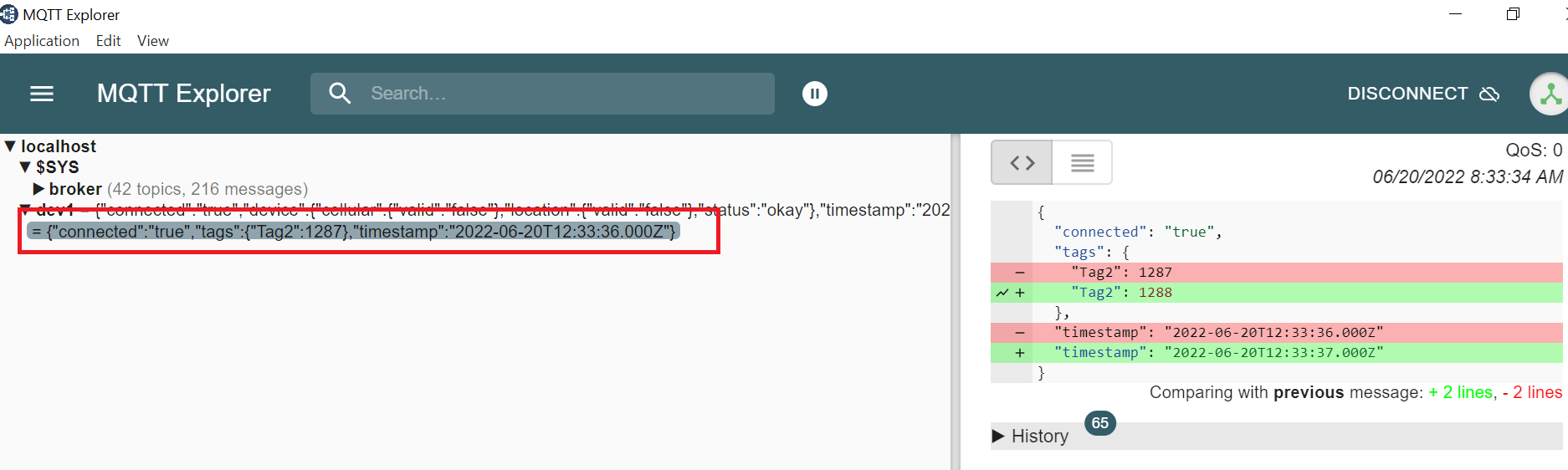
Task: Open the hamburger navigation menu
Action: click(x=42, y=94)
